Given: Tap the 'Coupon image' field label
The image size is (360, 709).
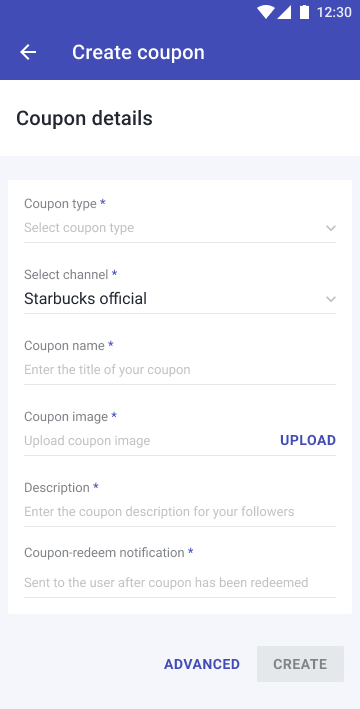Looking at the screenshot, I should tap(66, 416).
